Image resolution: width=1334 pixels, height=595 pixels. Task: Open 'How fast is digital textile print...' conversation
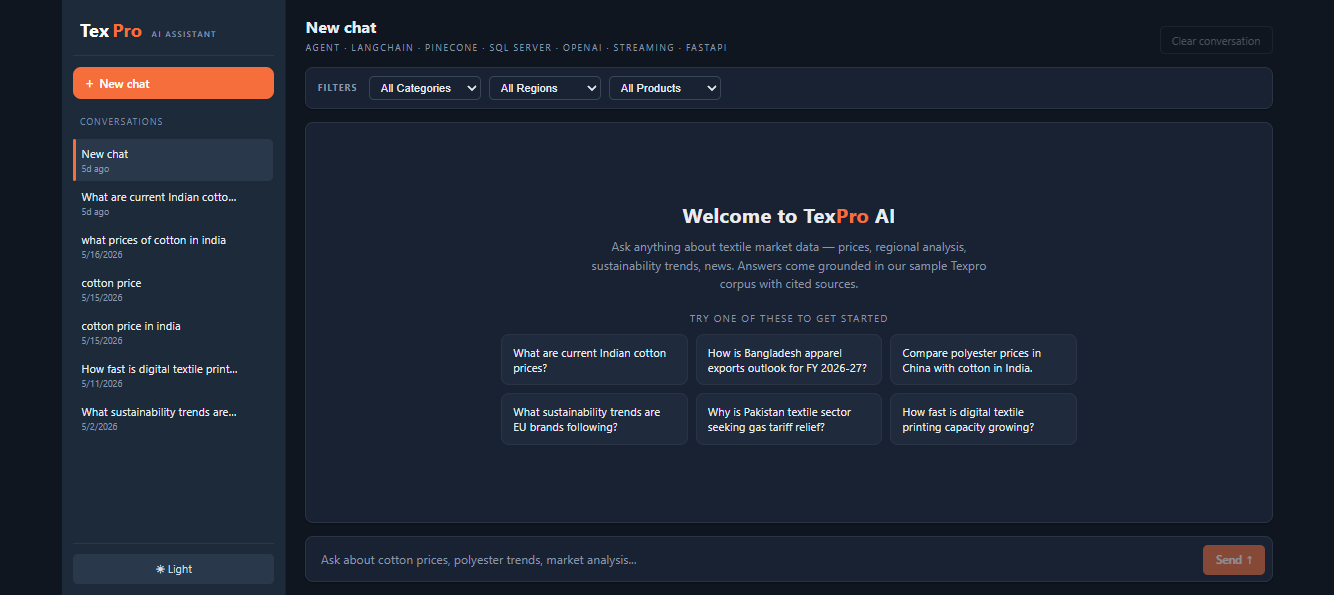(x=173, y=375)
